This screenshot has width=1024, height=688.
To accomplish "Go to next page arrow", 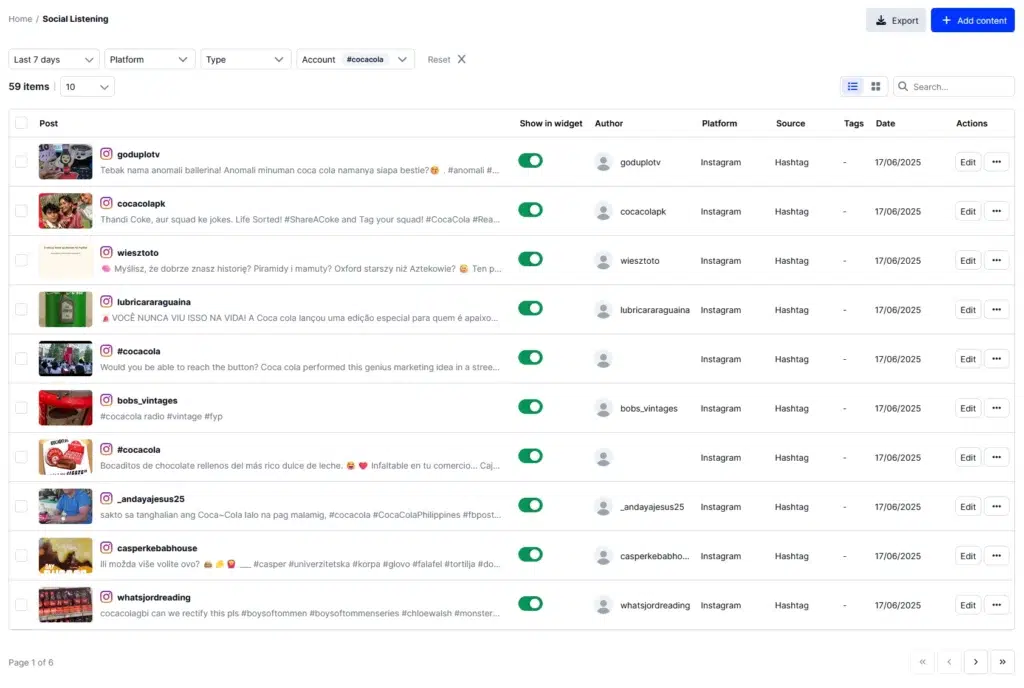I will 975,662.
